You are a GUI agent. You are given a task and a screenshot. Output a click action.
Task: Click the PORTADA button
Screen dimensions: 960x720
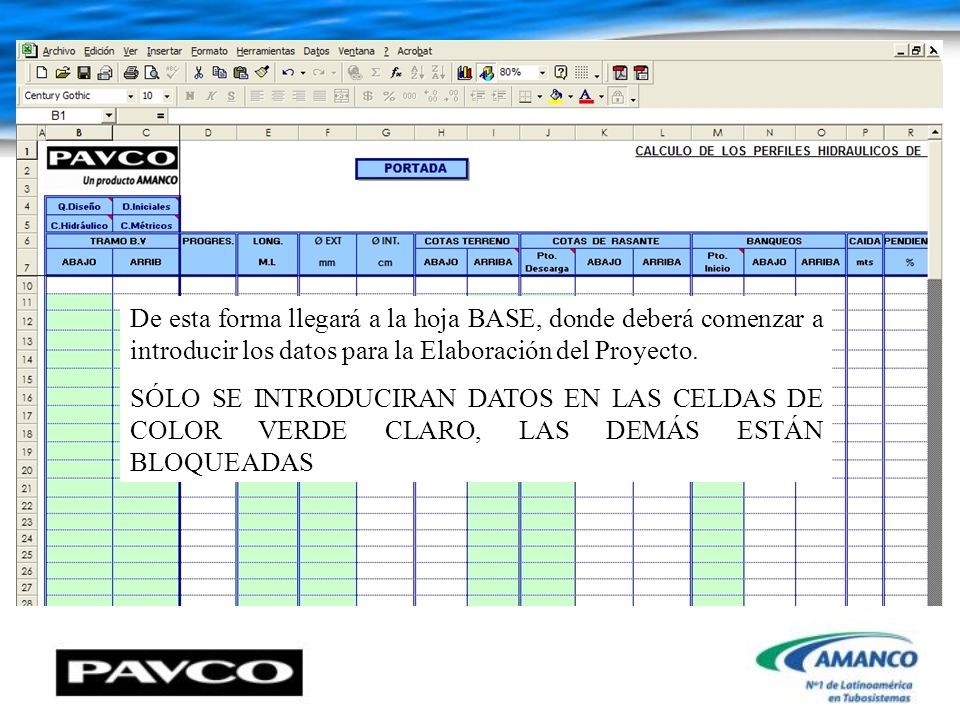click(411, 168)
